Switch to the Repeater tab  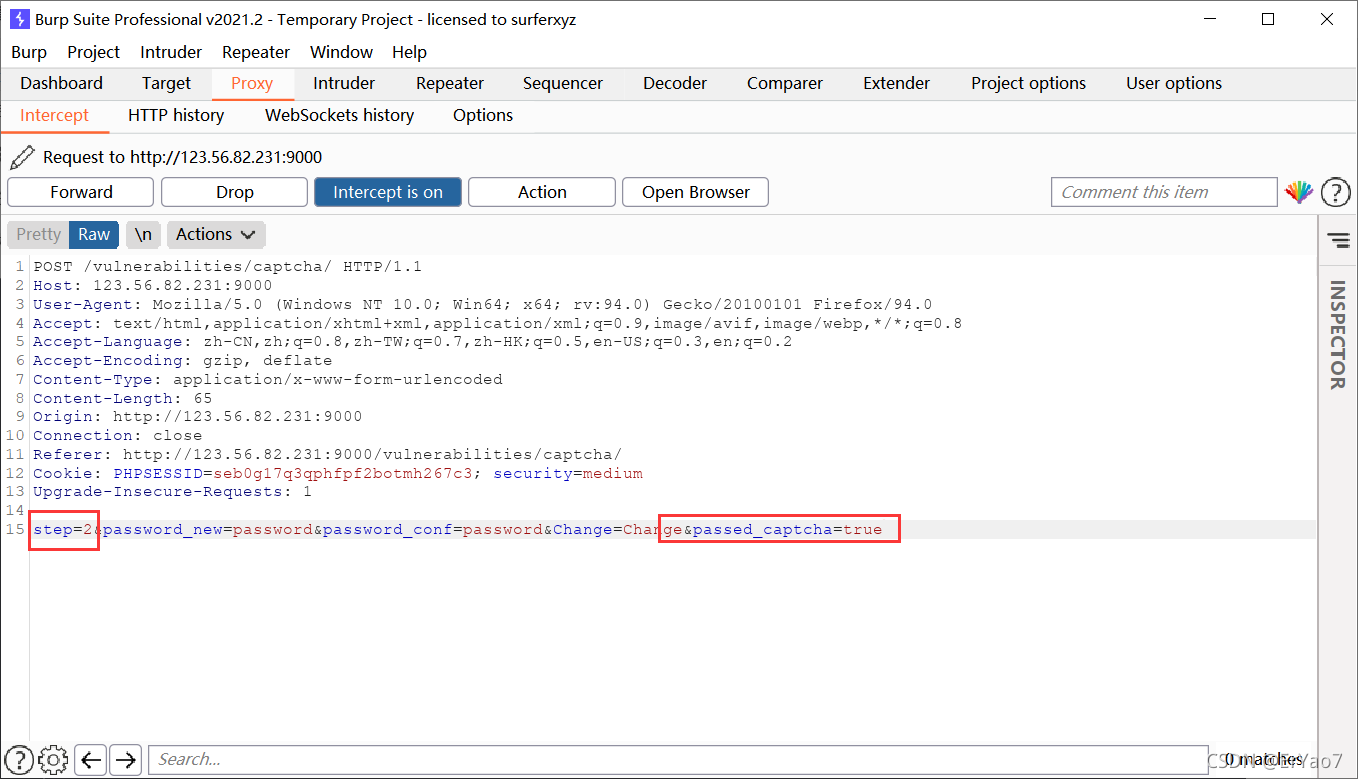(x=450, y=83)
